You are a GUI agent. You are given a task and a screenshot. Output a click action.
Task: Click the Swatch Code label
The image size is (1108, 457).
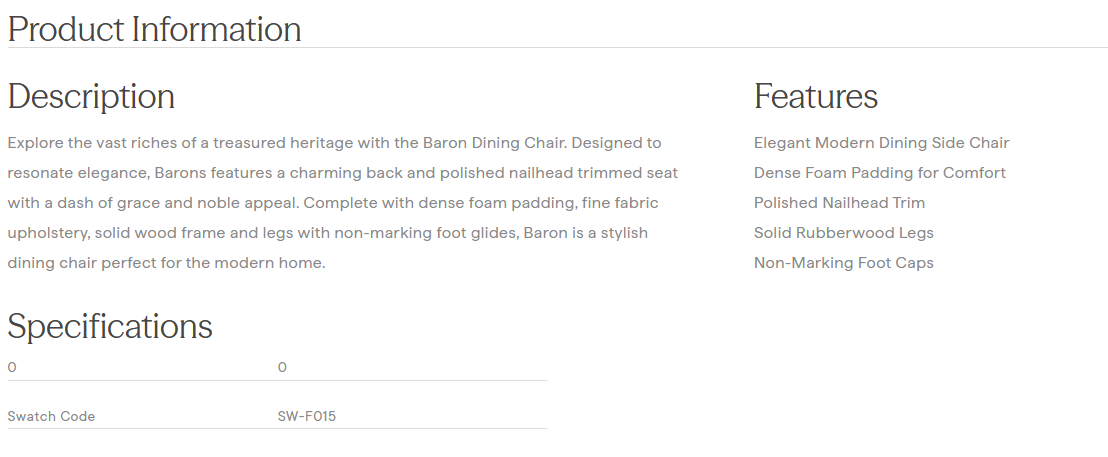point(51,416)
